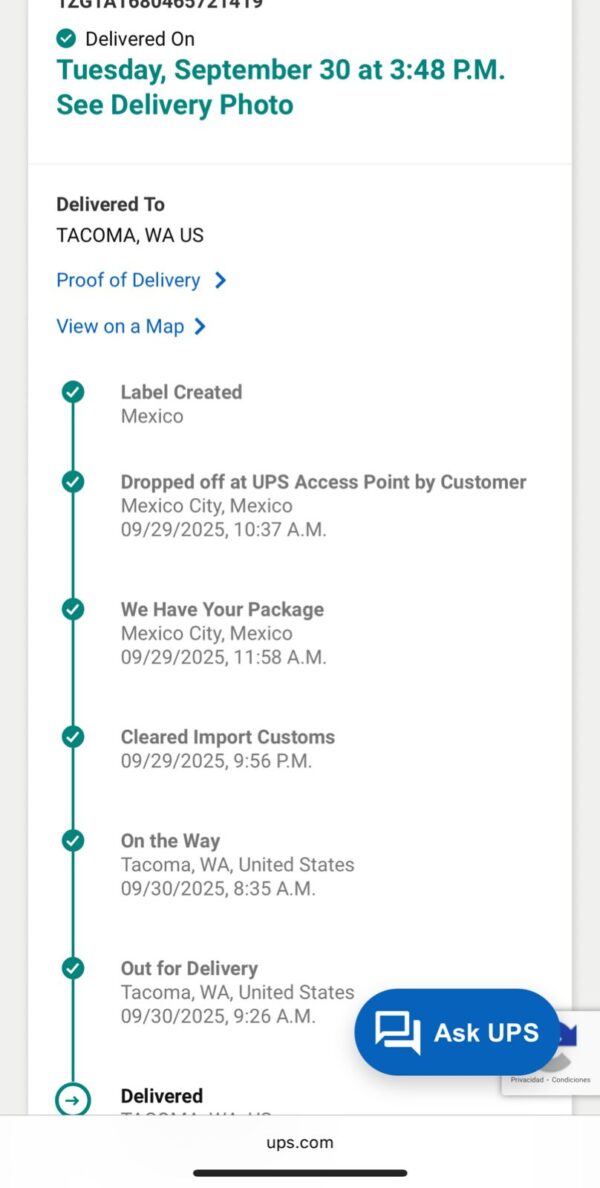The height and width of the screenshot is (1188, 600).
Task: Click the On the Way checkmark icon
Action: [x=73, y=841]
